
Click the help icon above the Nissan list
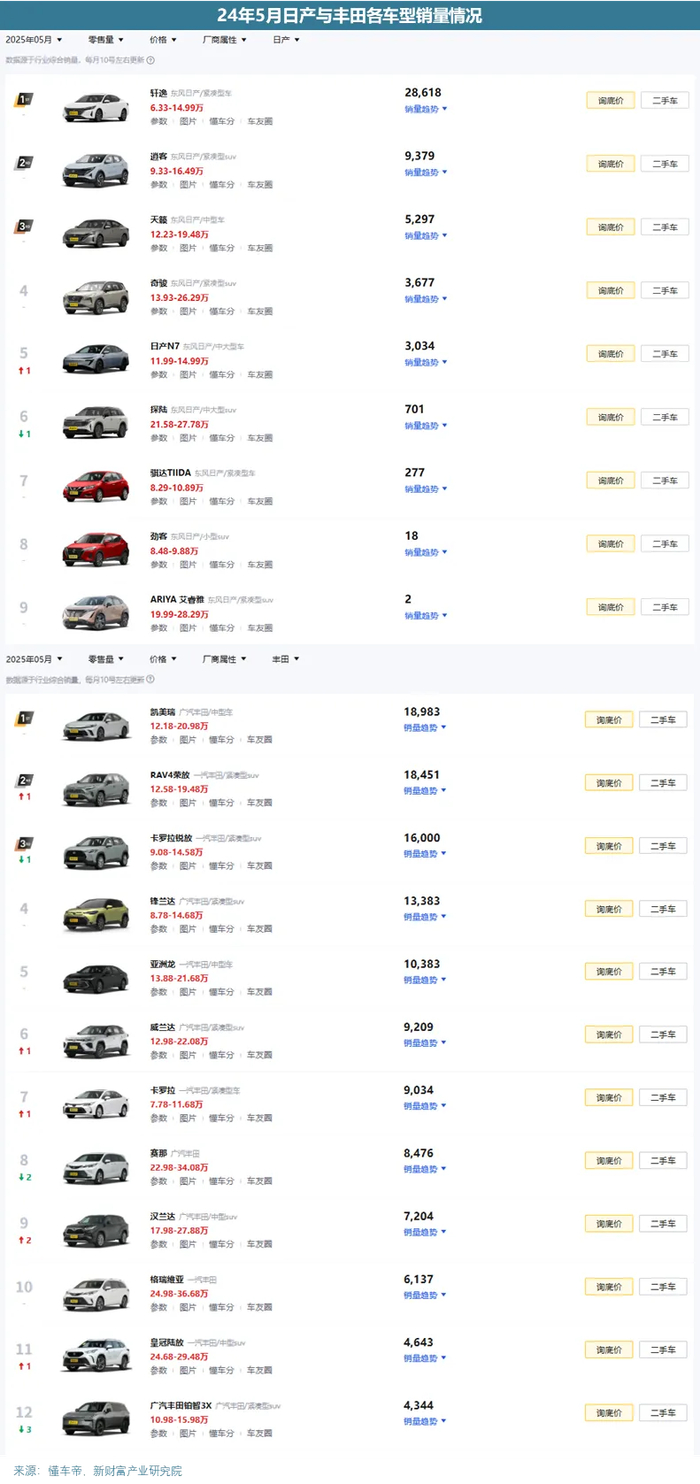click(x=151, y=61)
